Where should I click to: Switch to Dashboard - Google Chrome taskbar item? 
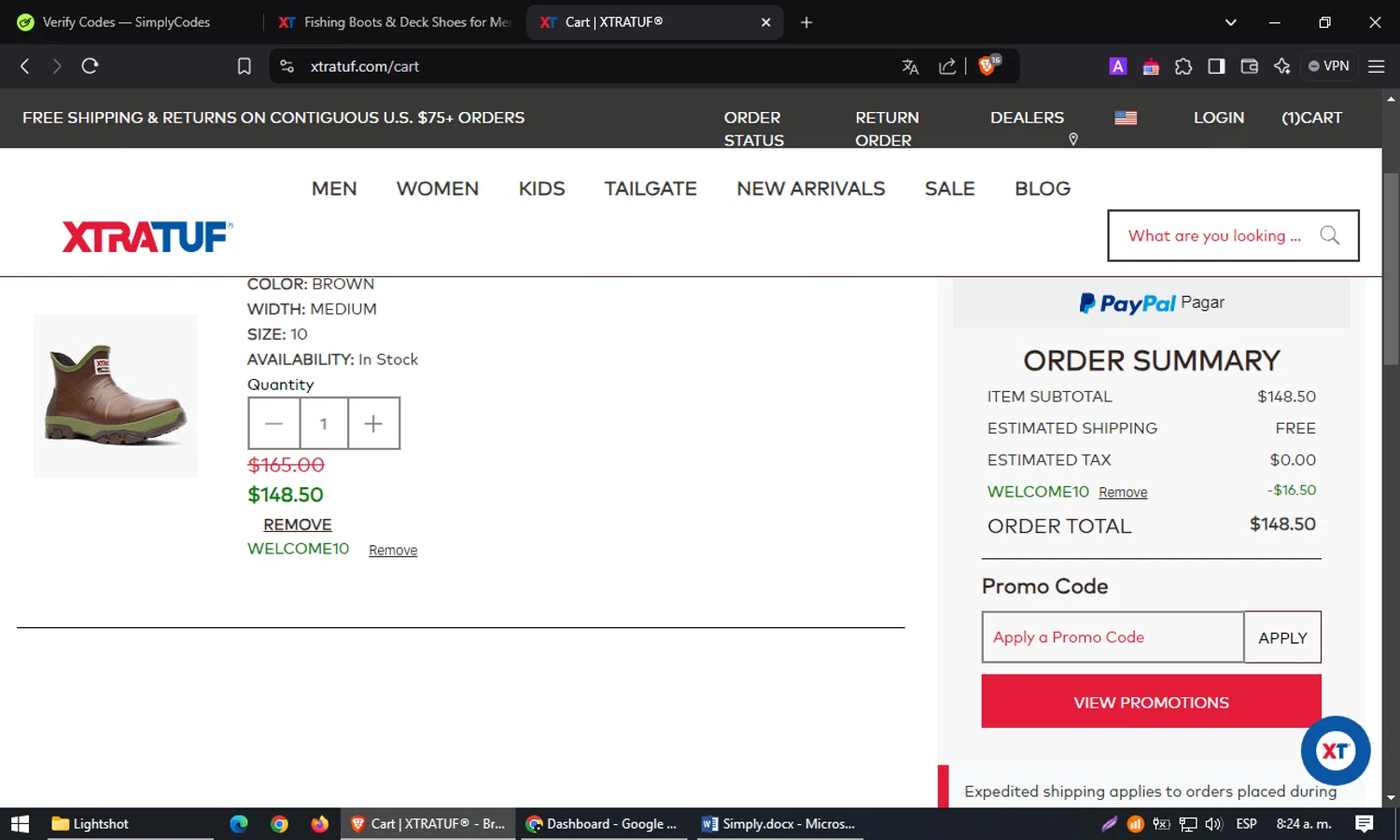pyautogui.click(x=602, y=824)
